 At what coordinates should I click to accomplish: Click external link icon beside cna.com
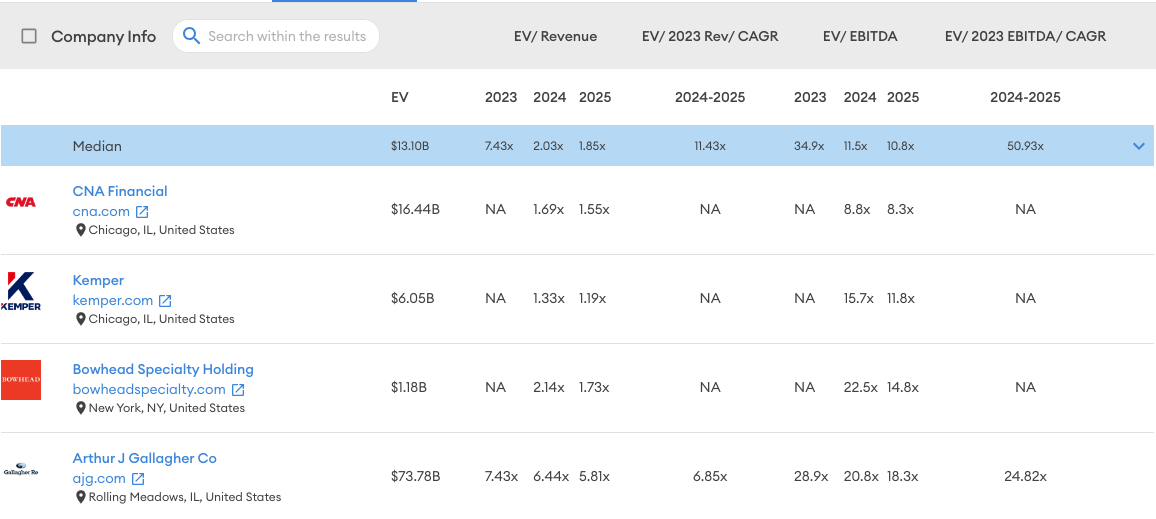coord(142,212)
